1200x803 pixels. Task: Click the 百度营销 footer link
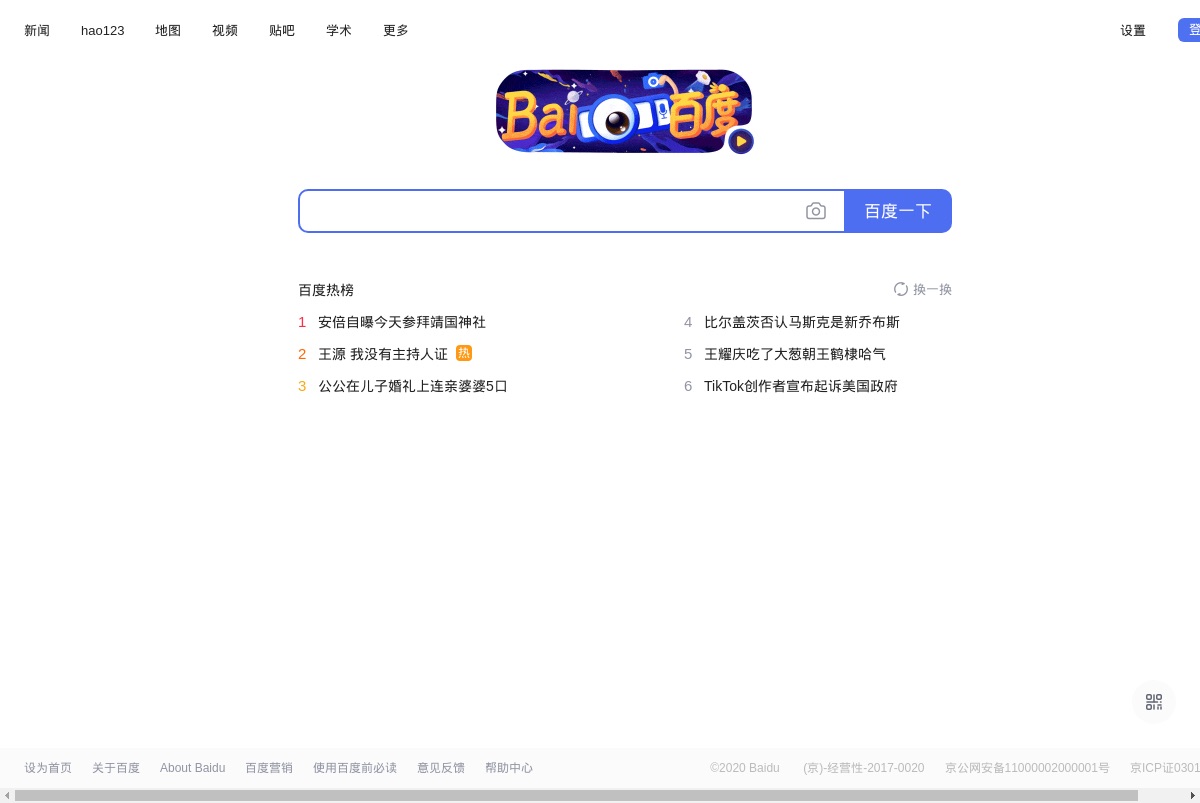click(269, 768)
